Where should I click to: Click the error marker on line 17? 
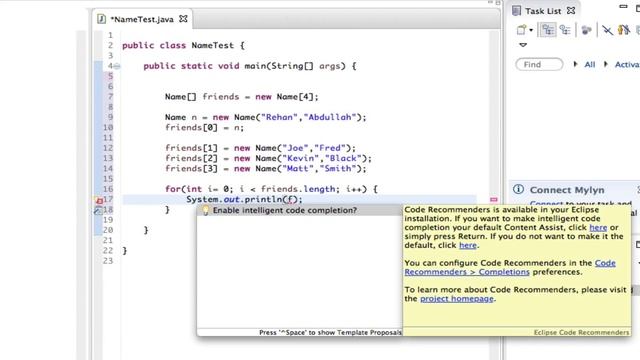click(99, 200)
